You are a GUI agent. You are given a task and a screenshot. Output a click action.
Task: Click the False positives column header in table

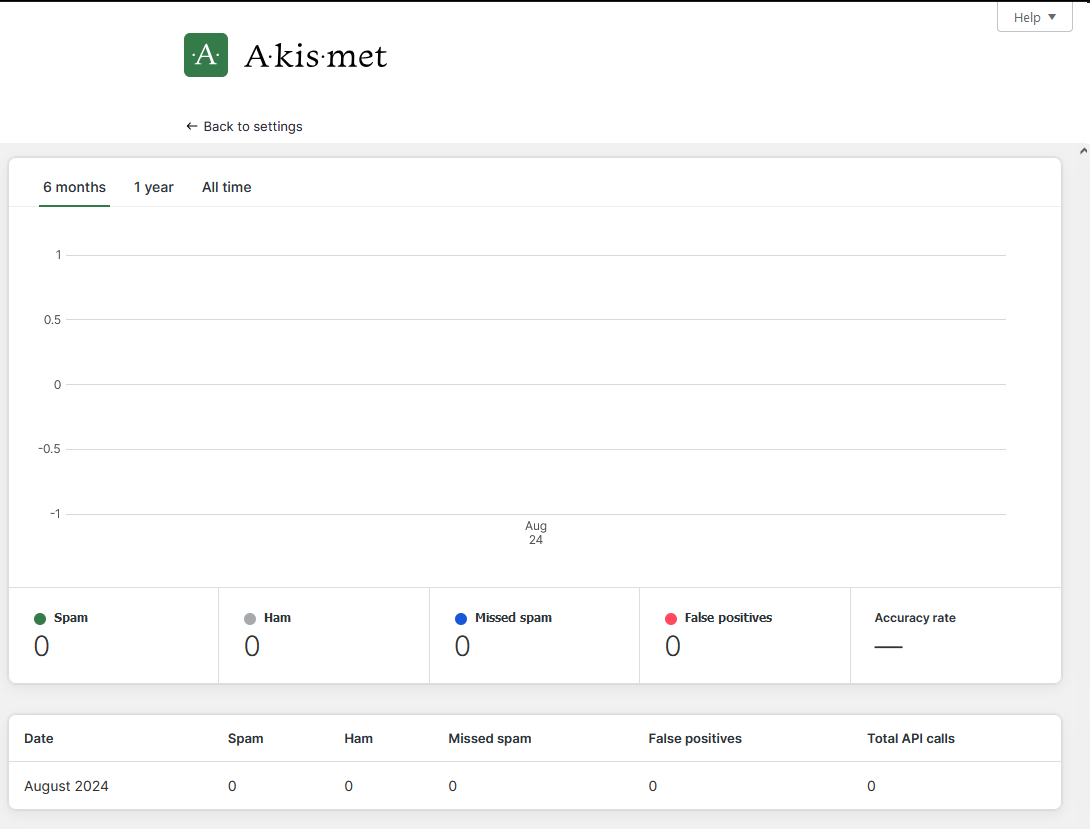pos(695,739)
